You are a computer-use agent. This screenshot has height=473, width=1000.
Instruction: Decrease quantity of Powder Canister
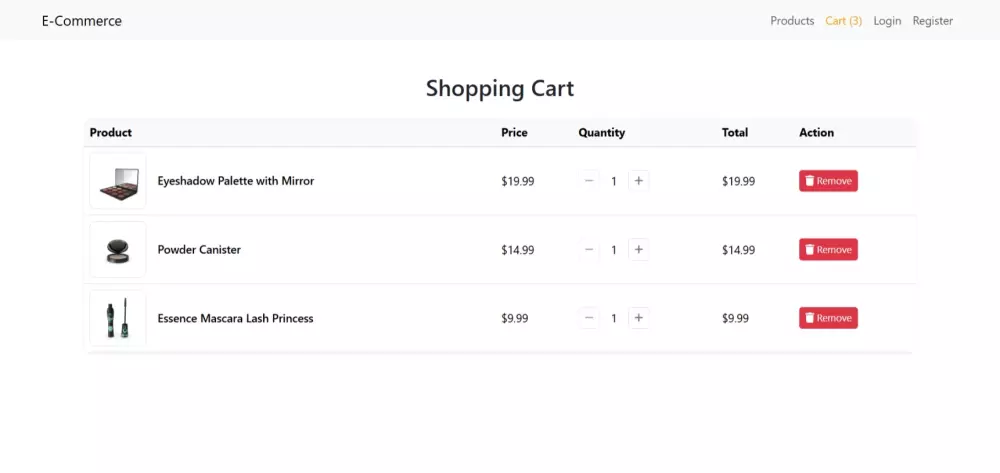pos(589,250)
